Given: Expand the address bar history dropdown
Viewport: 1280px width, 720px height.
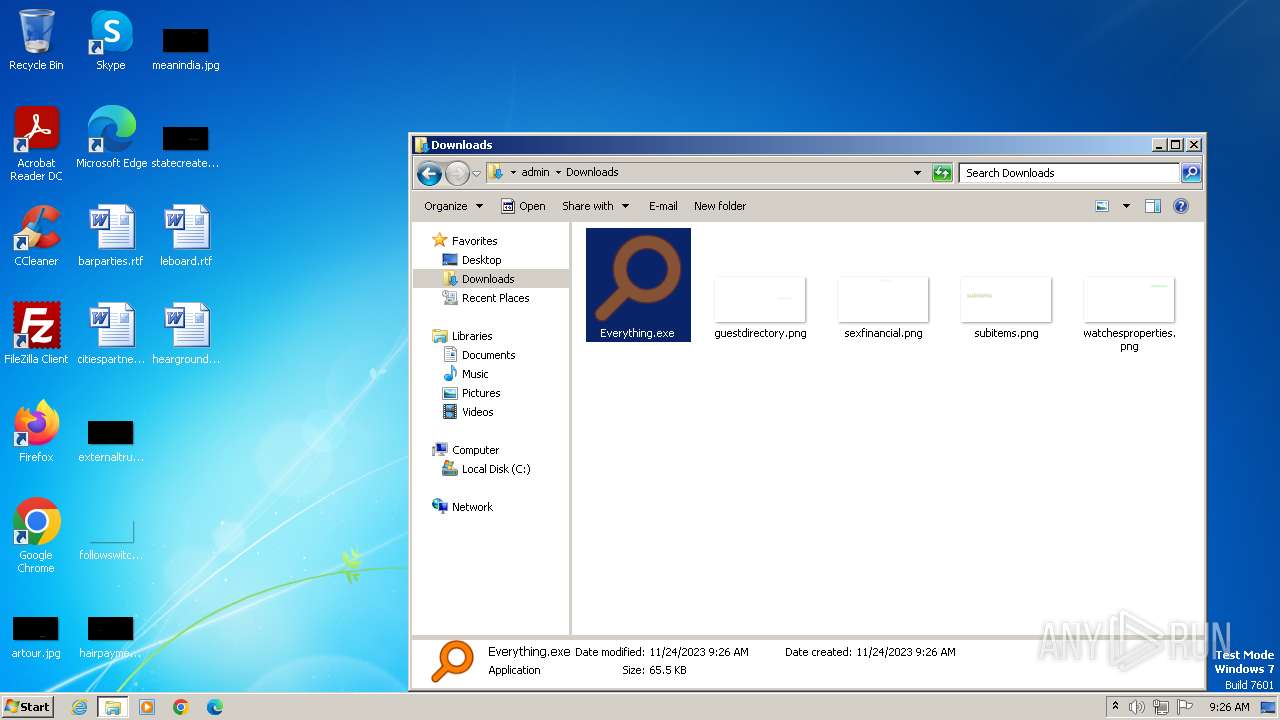Looking at the screenshot, I should pos(917,173).
